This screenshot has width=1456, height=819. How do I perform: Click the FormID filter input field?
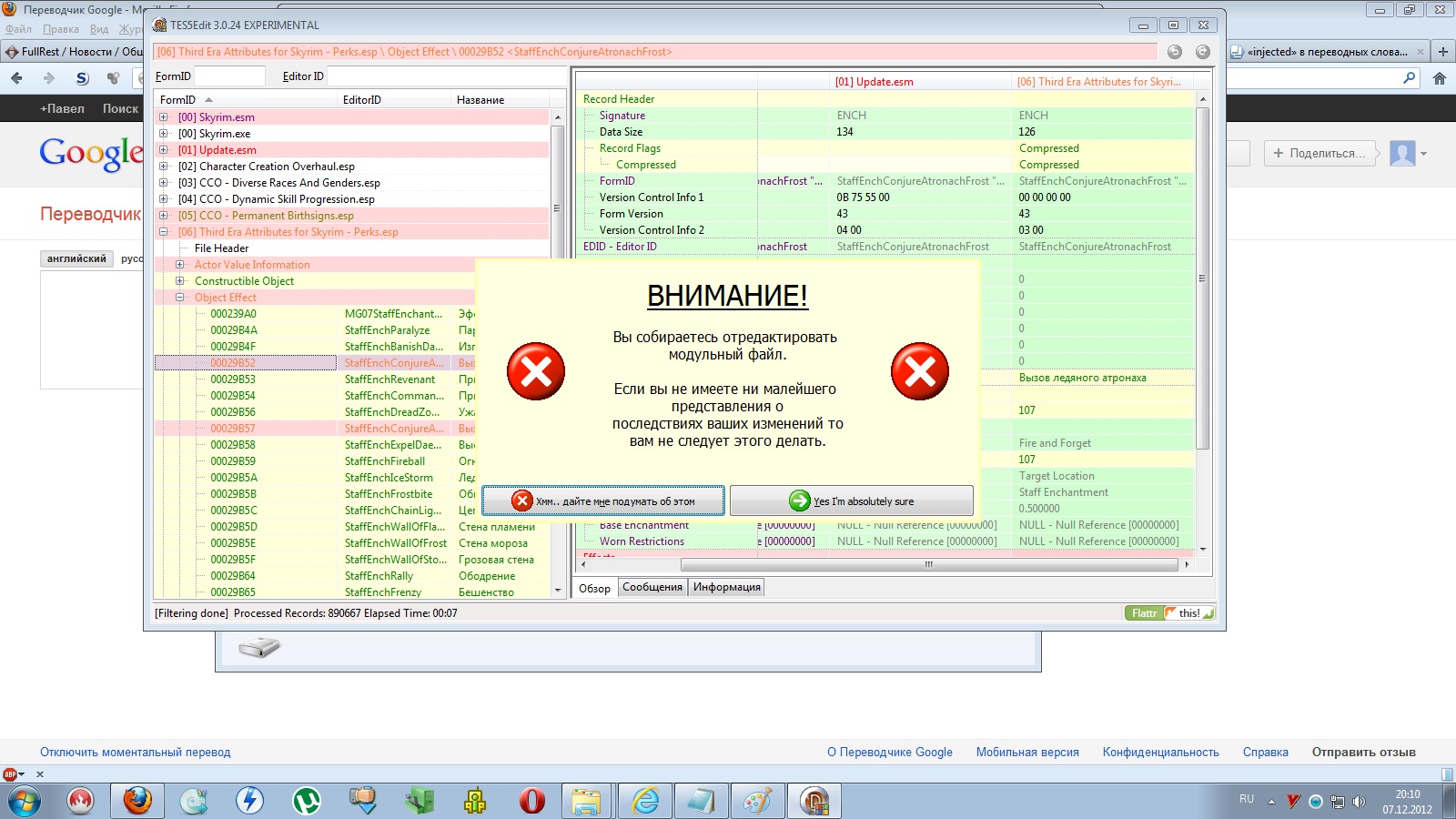click(230, 76)
